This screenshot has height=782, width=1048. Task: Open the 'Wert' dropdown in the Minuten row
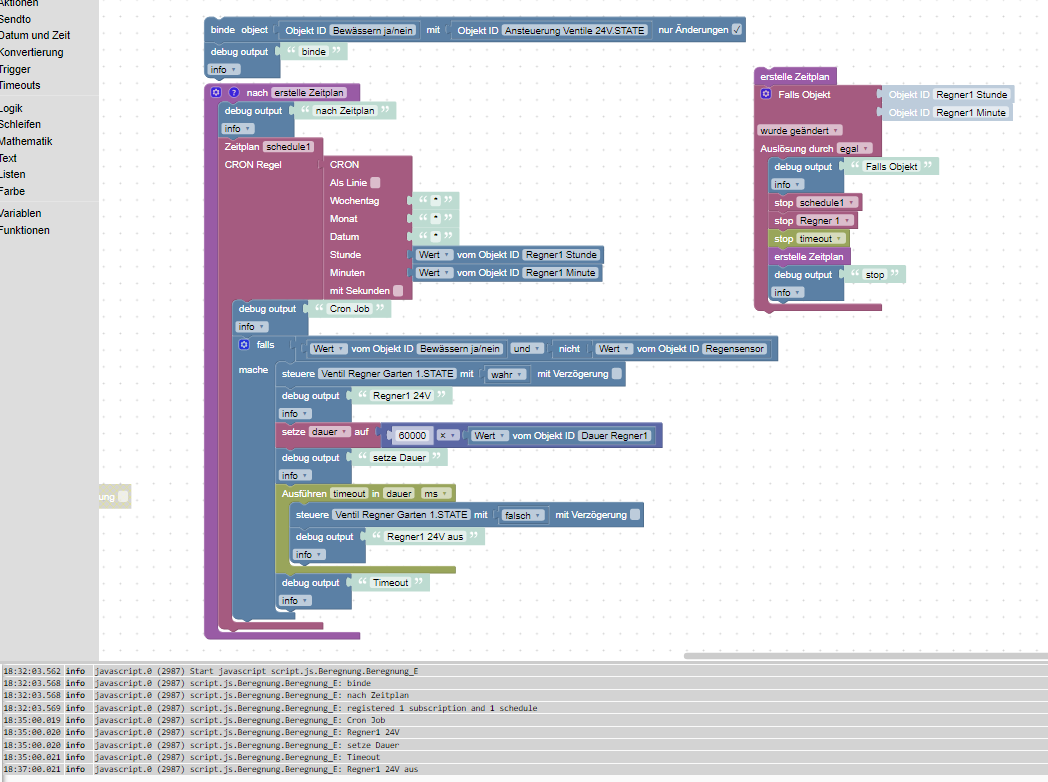tap(434, 273)
